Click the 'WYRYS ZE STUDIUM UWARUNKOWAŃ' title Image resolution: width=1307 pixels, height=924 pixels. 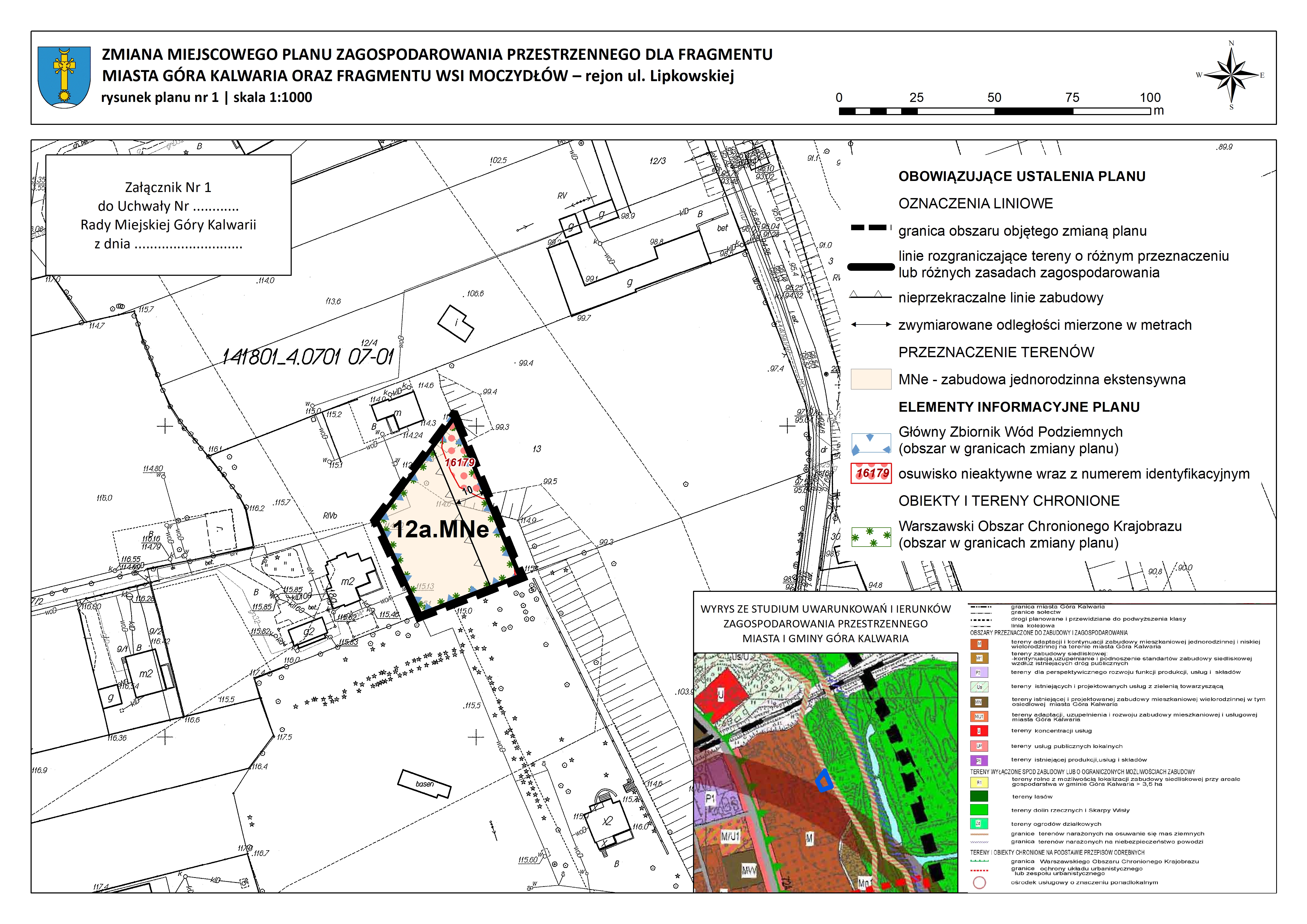pos(825,609)
